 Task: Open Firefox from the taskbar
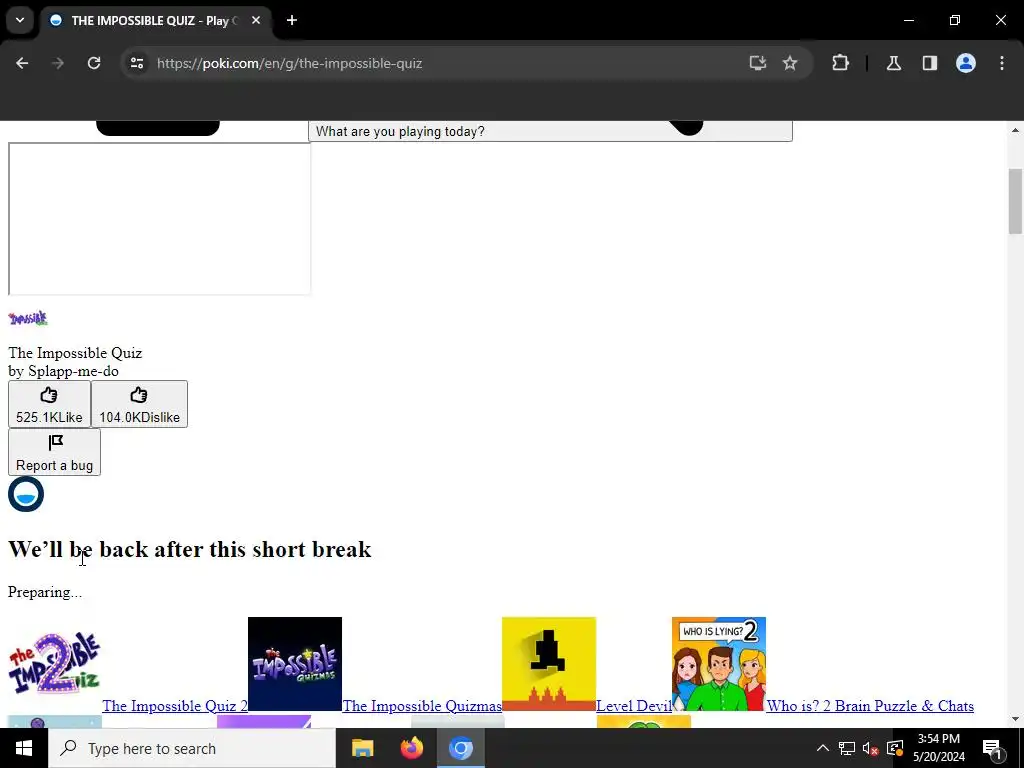(x=411, y=748)
